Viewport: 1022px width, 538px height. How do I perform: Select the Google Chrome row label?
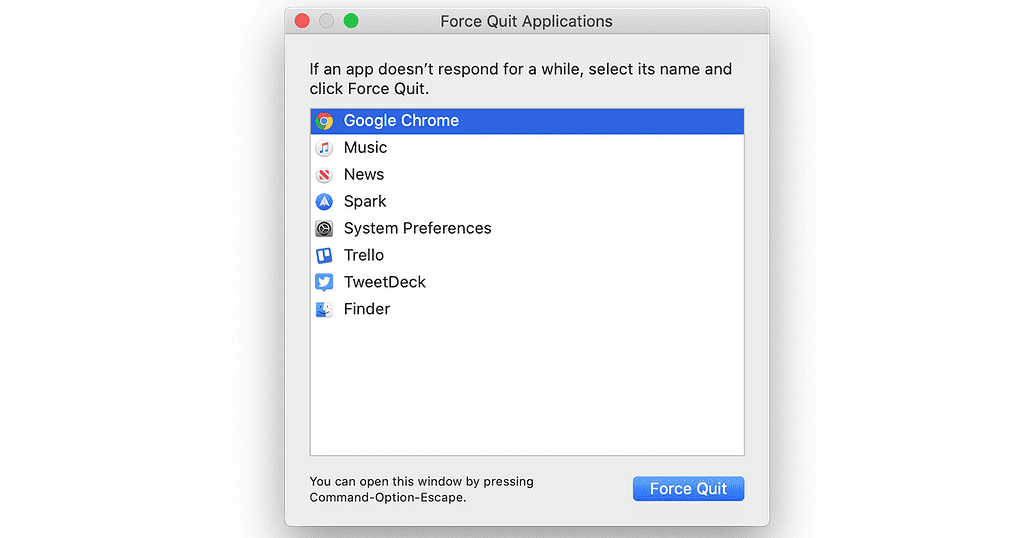pyautogui.click(x=401, y=121)
